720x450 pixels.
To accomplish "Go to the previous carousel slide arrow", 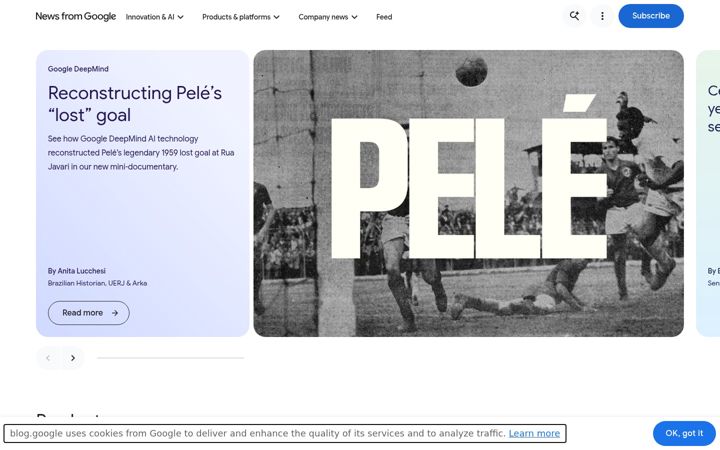I will [x=48, y=358].
